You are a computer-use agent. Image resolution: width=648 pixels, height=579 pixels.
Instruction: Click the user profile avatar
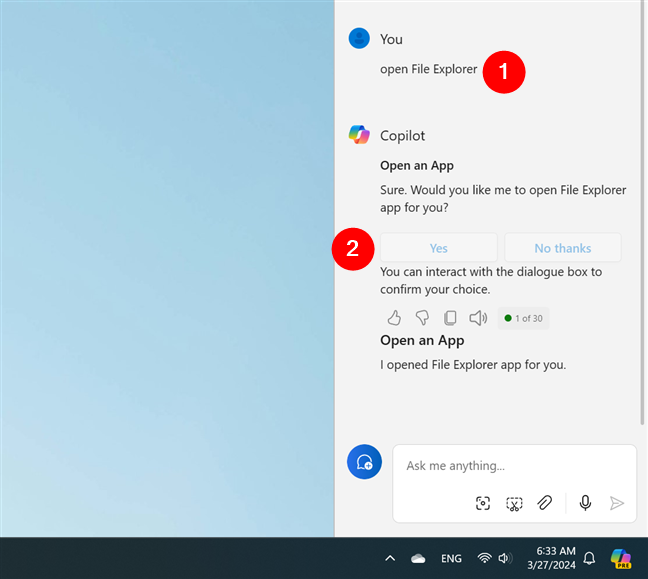[x=359, y=38]
